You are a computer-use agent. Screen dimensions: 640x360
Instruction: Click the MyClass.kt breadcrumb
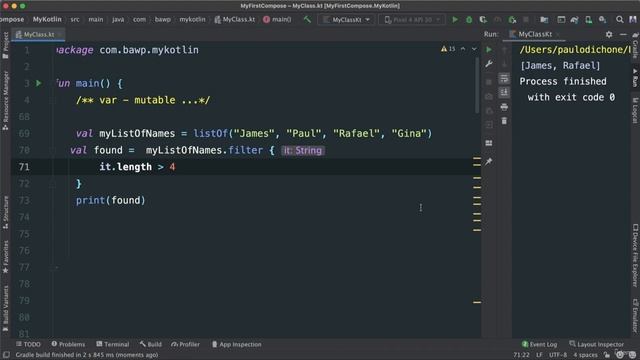pos(235,19)
